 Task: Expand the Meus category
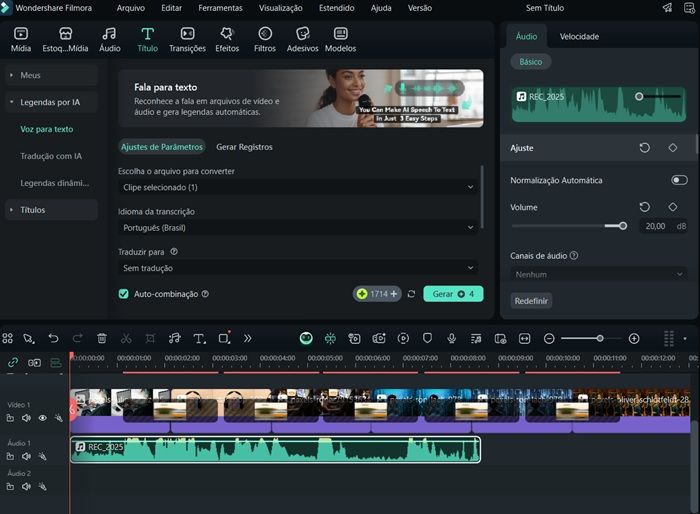pos(51,75)
